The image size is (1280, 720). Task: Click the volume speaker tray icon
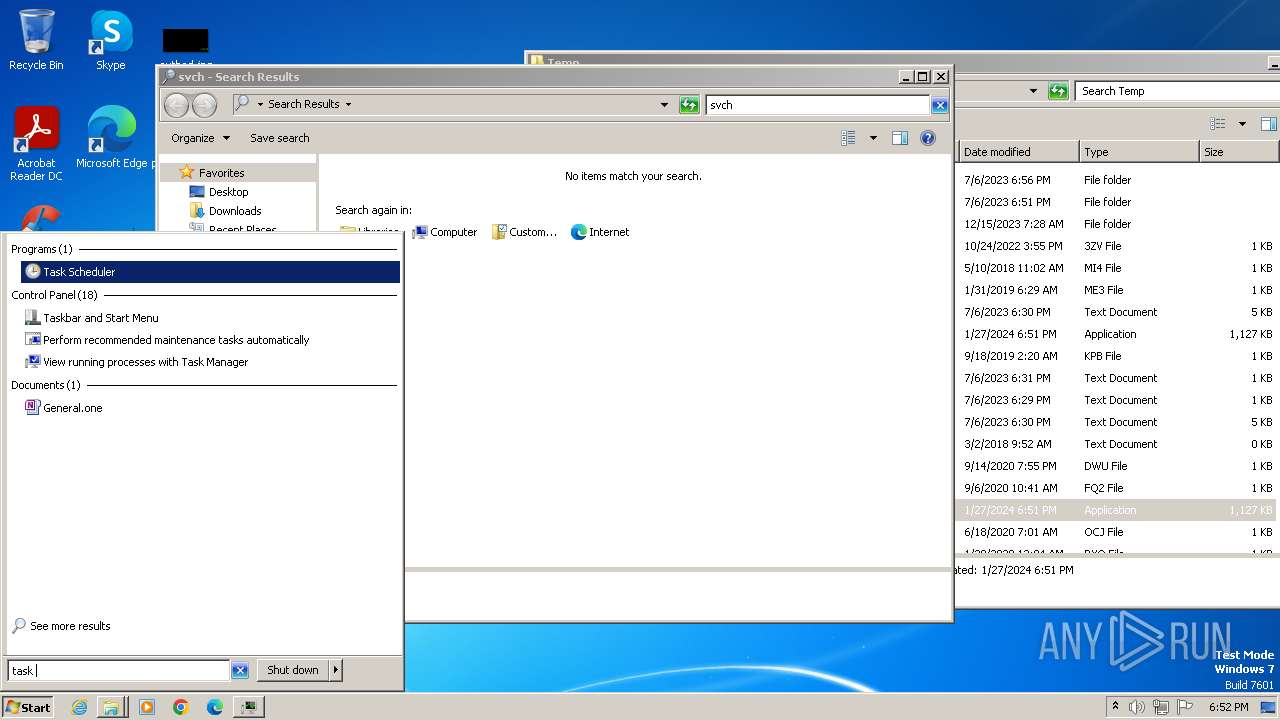[1137, 707]
